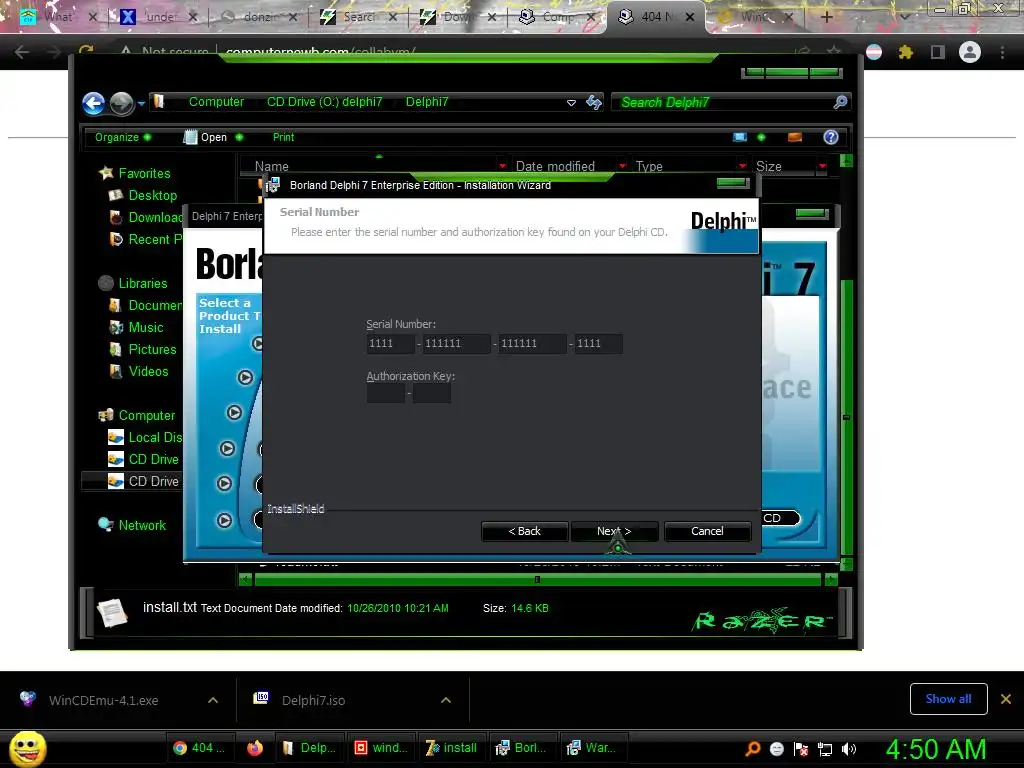Click the Next button in installation wizard

[x=614, y=531]
